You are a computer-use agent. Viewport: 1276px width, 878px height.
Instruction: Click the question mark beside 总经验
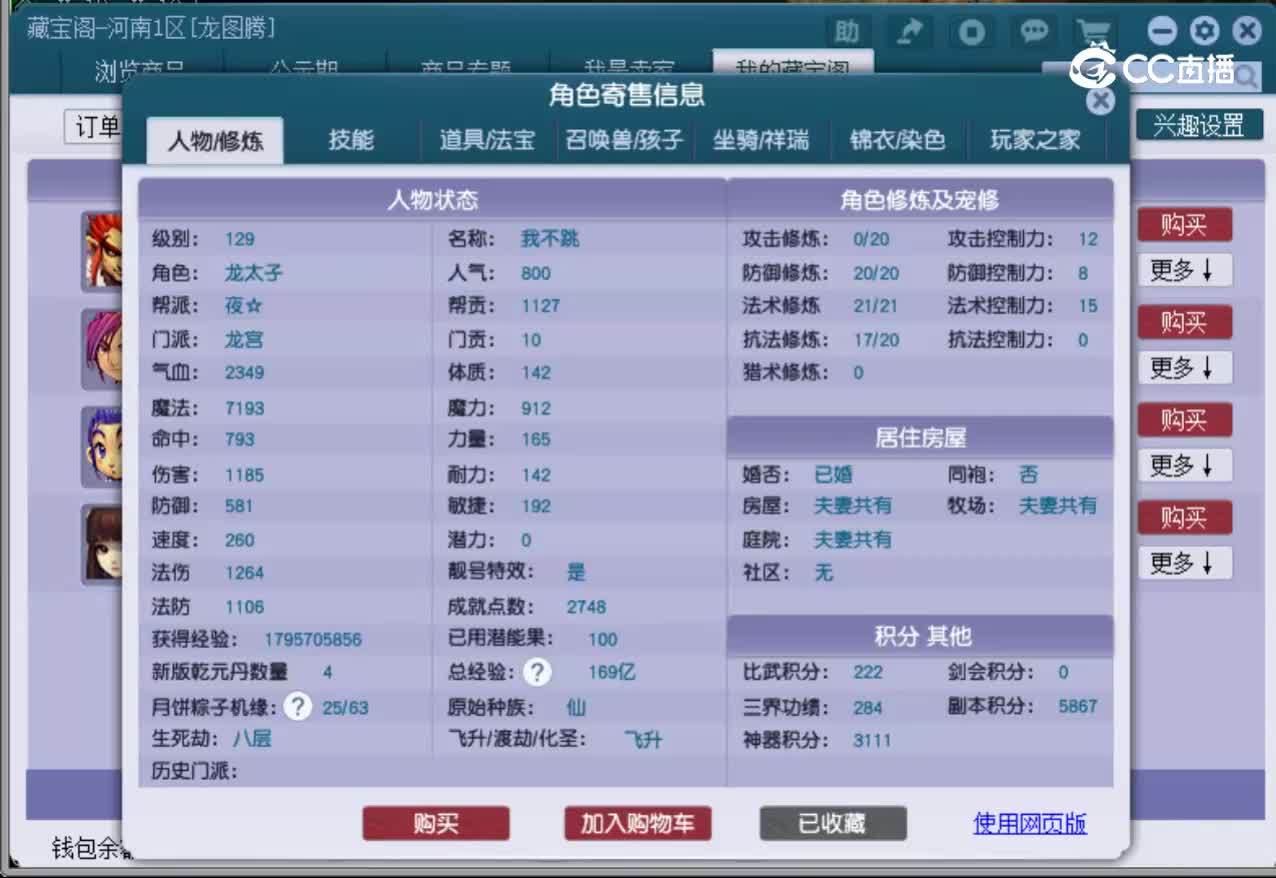pyautogui.click(x=537, y=672)
